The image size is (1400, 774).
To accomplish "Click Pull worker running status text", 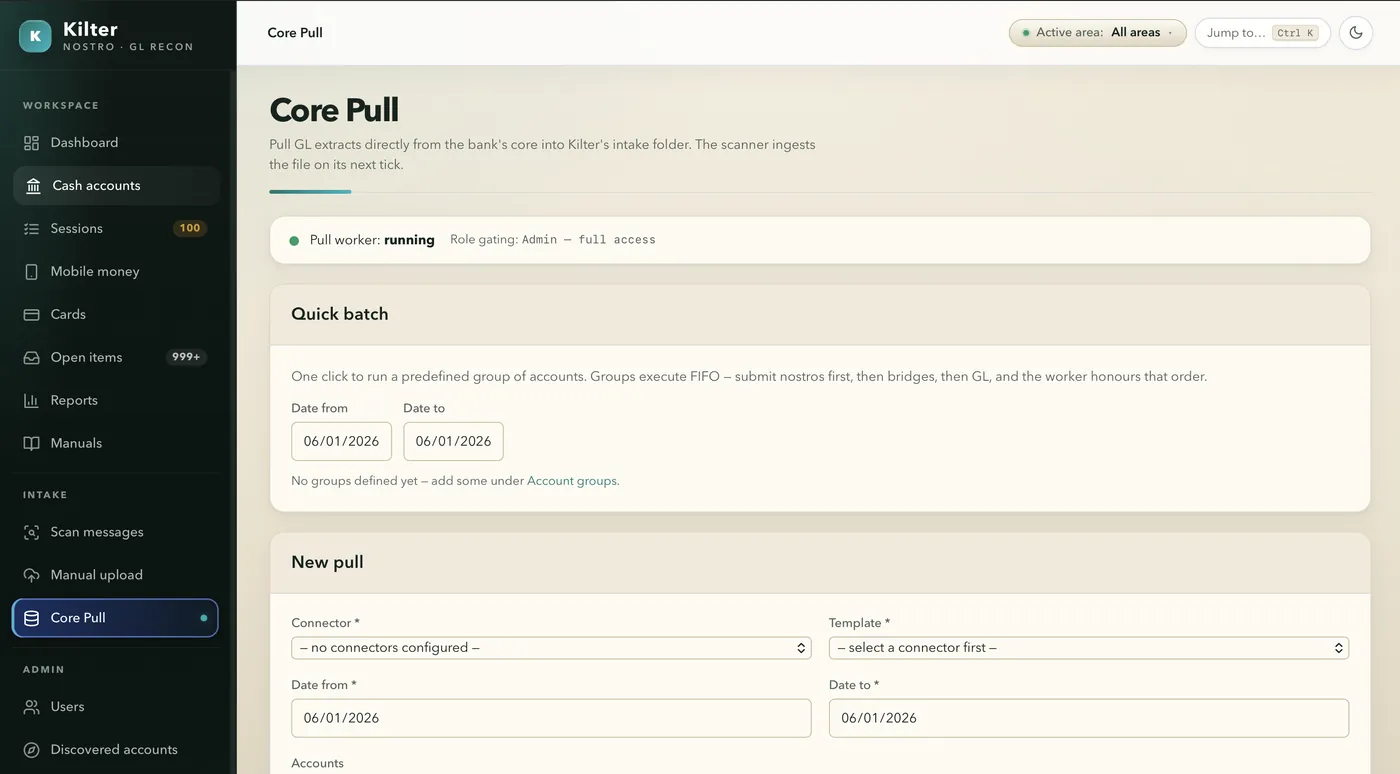I will pyautogui.click(x=372, y=240).
